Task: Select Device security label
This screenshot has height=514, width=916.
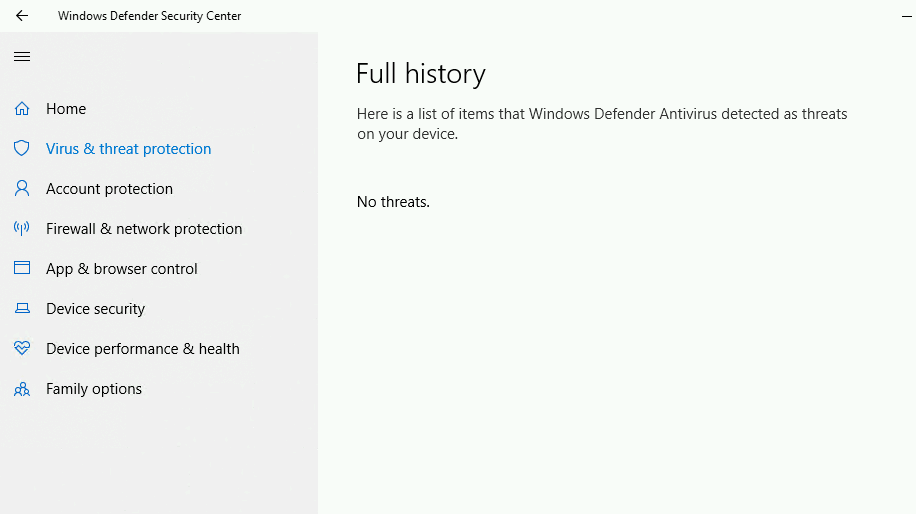Action: click(95, 309)
